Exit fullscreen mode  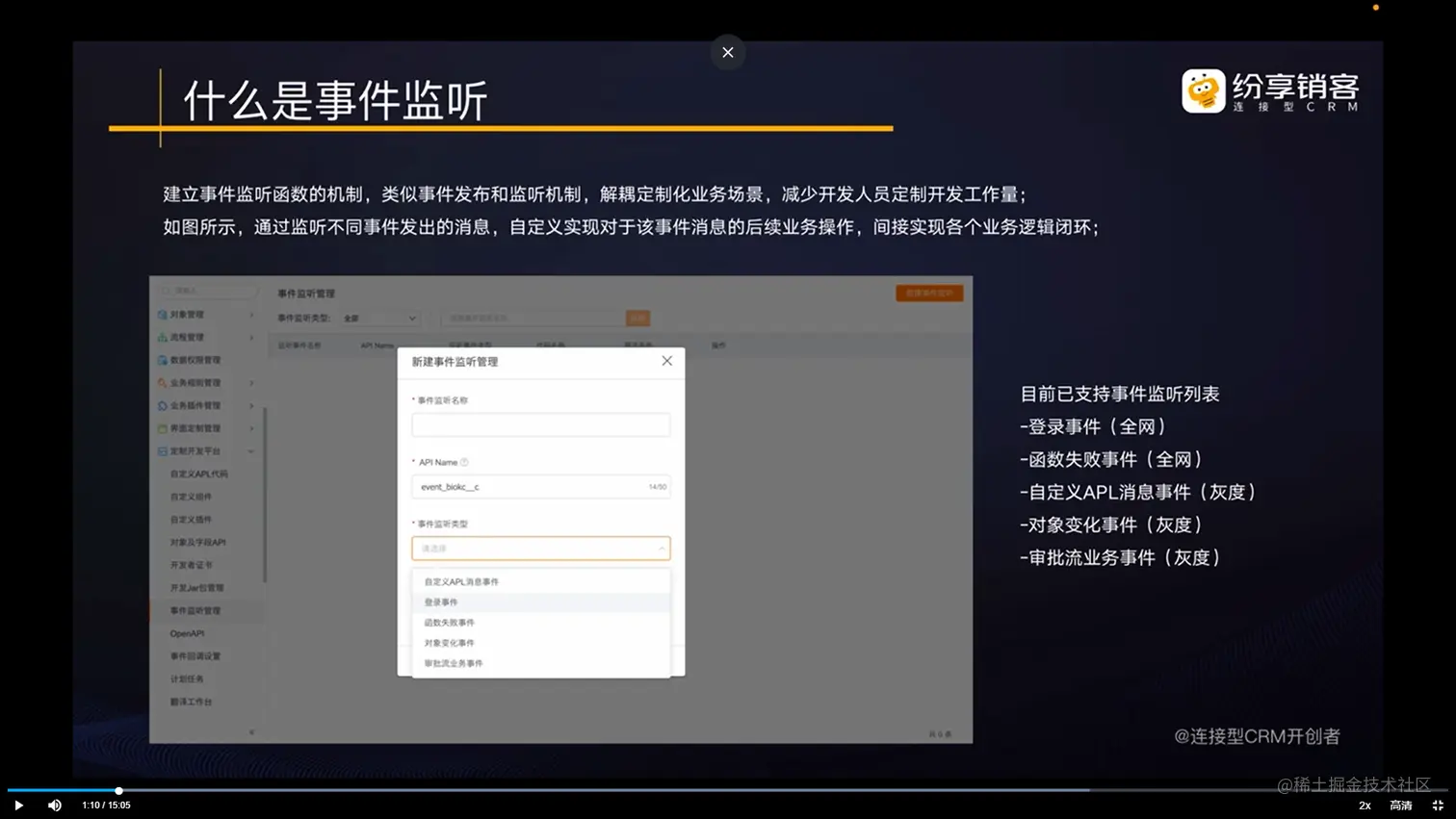pos(1438,806)
